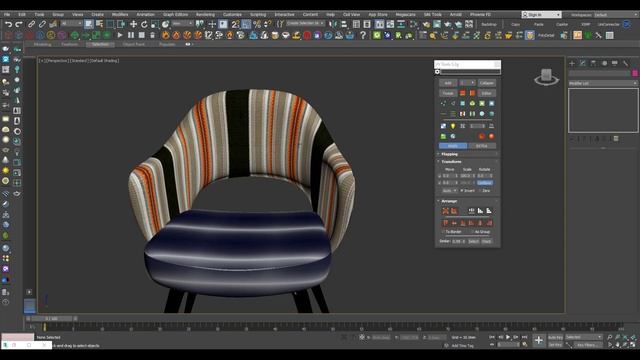Toggle the first row checkbox under Move

[440, 176]
